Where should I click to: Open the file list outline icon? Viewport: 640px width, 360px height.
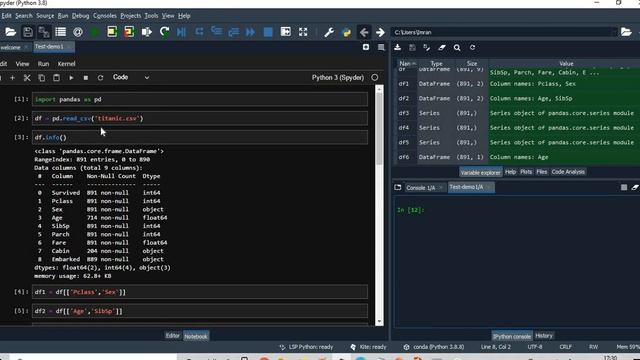click(x=60, y=32)
